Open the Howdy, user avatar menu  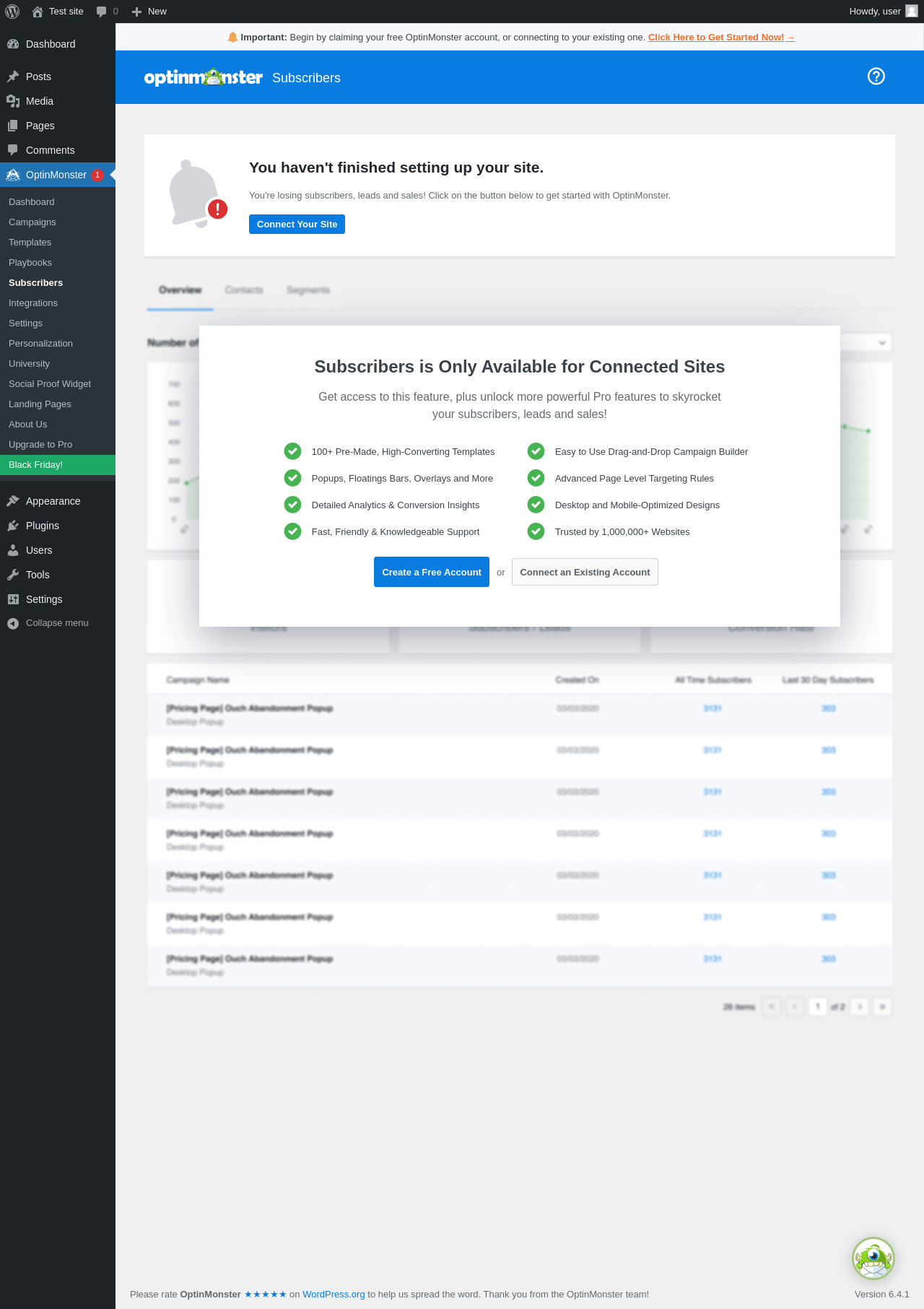(884, 12)
